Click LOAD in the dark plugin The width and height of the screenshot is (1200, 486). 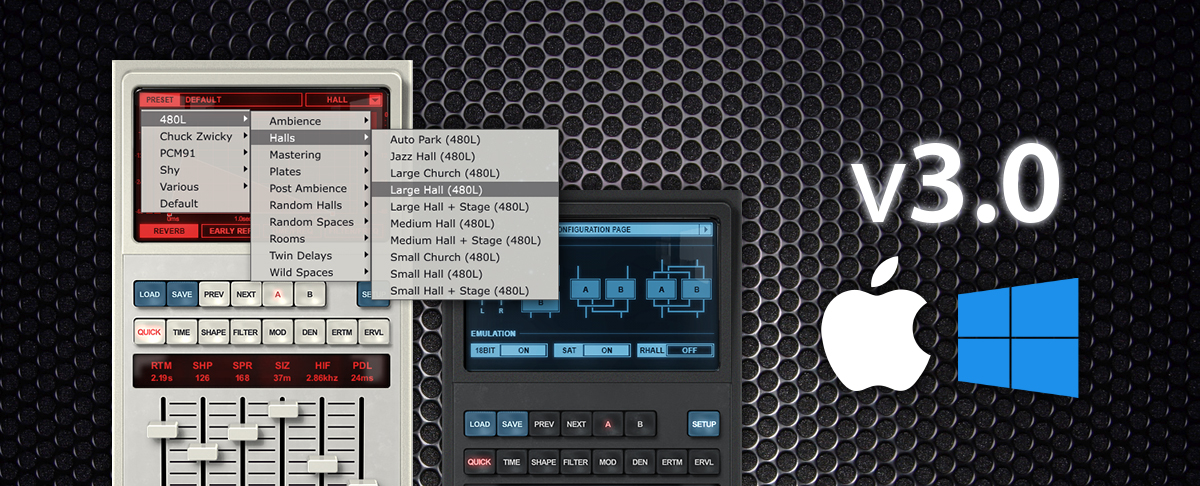click(480, 424)
